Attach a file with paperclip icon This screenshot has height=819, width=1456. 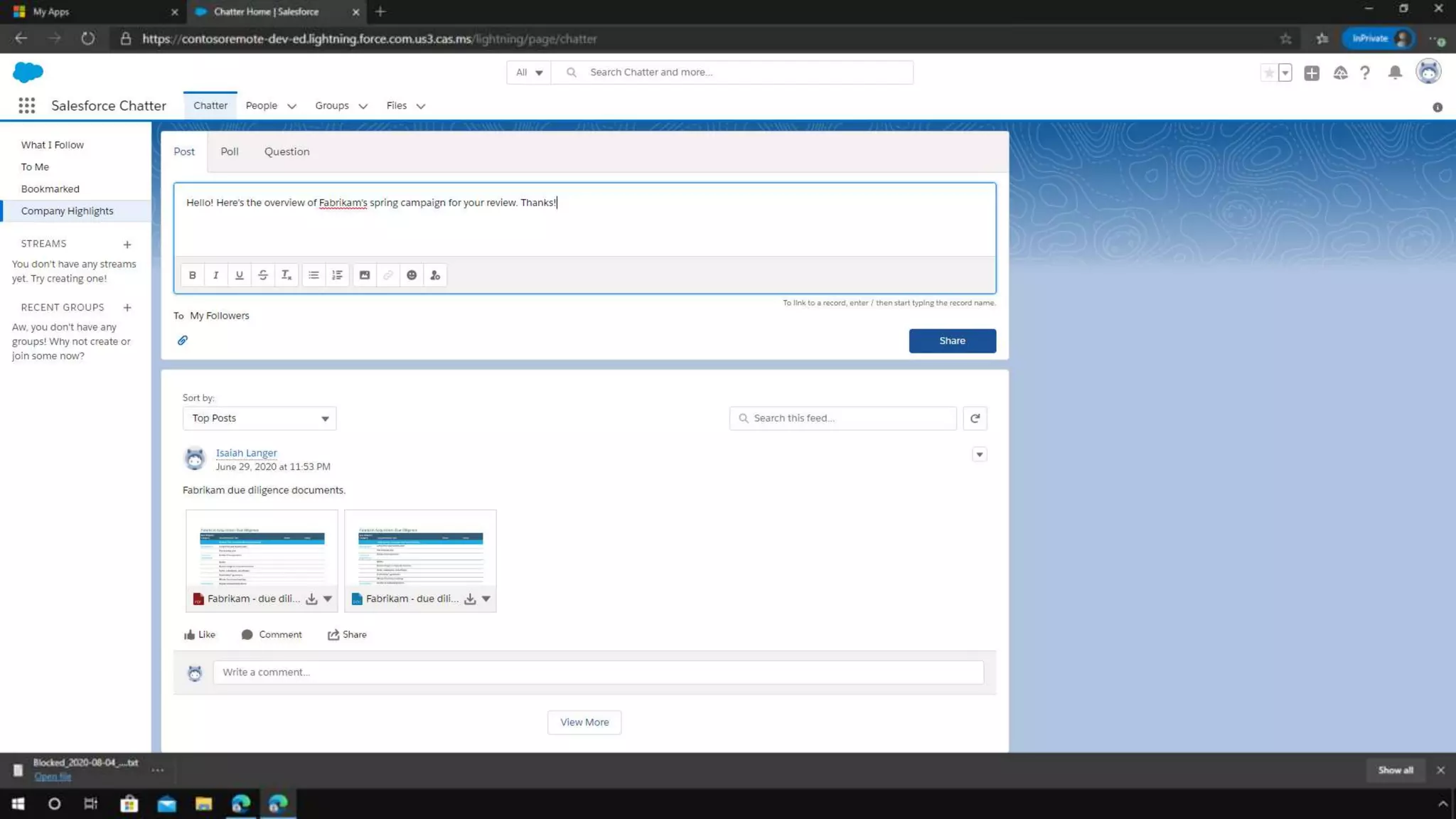tap(183, 341)
